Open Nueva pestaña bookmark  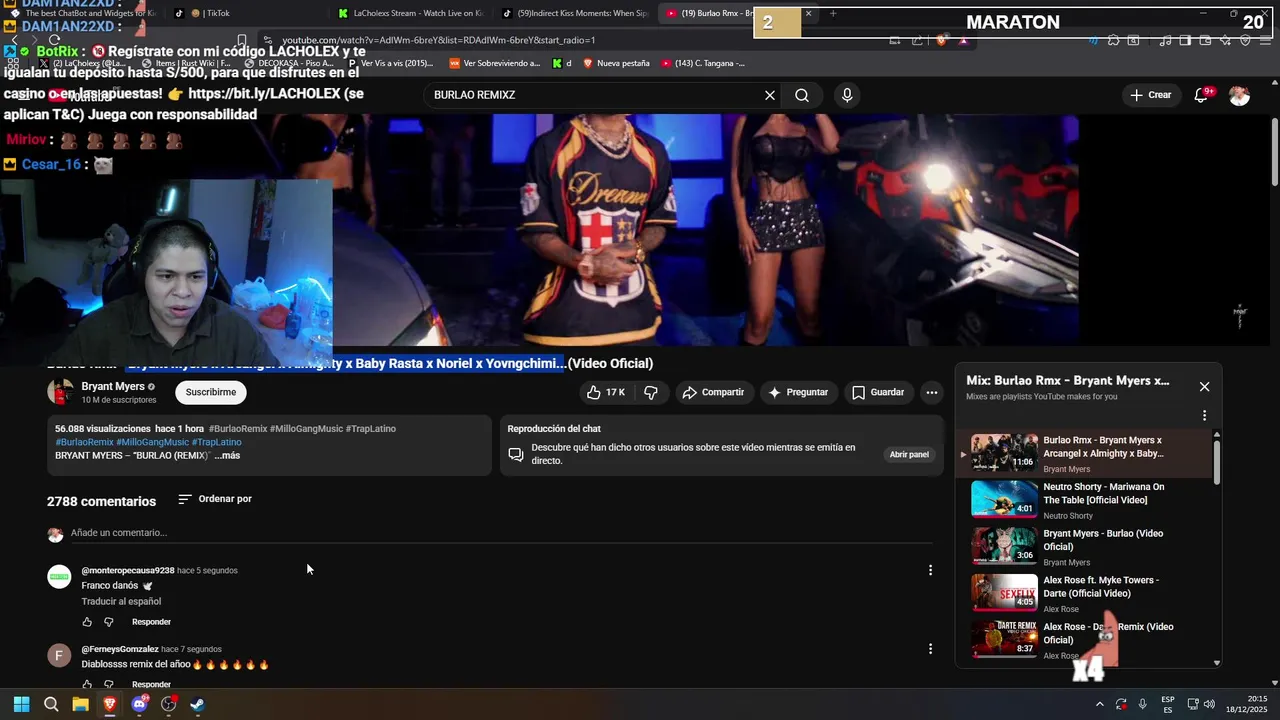click(617, 63)
